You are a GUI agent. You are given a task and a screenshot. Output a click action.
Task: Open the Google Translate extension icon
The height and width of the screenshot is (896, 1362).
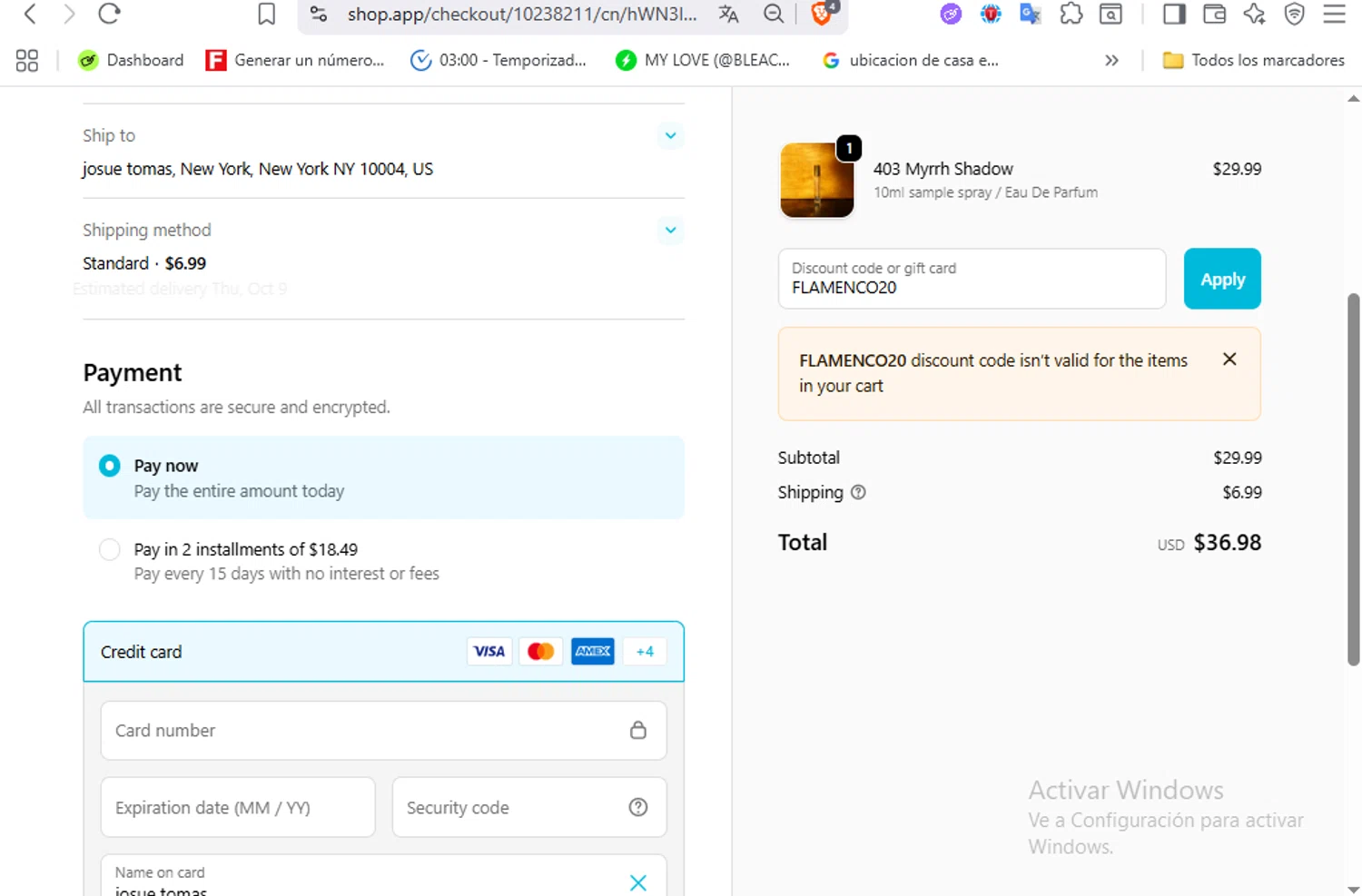pyautogui.click(x=1031, y=14)
